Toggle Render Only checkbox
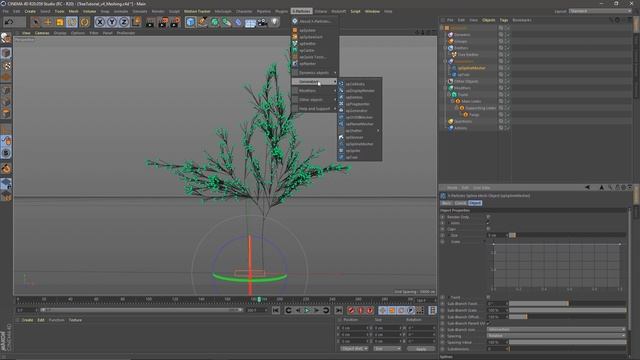The height and width of the screenshot is (360, 640). 488,217
